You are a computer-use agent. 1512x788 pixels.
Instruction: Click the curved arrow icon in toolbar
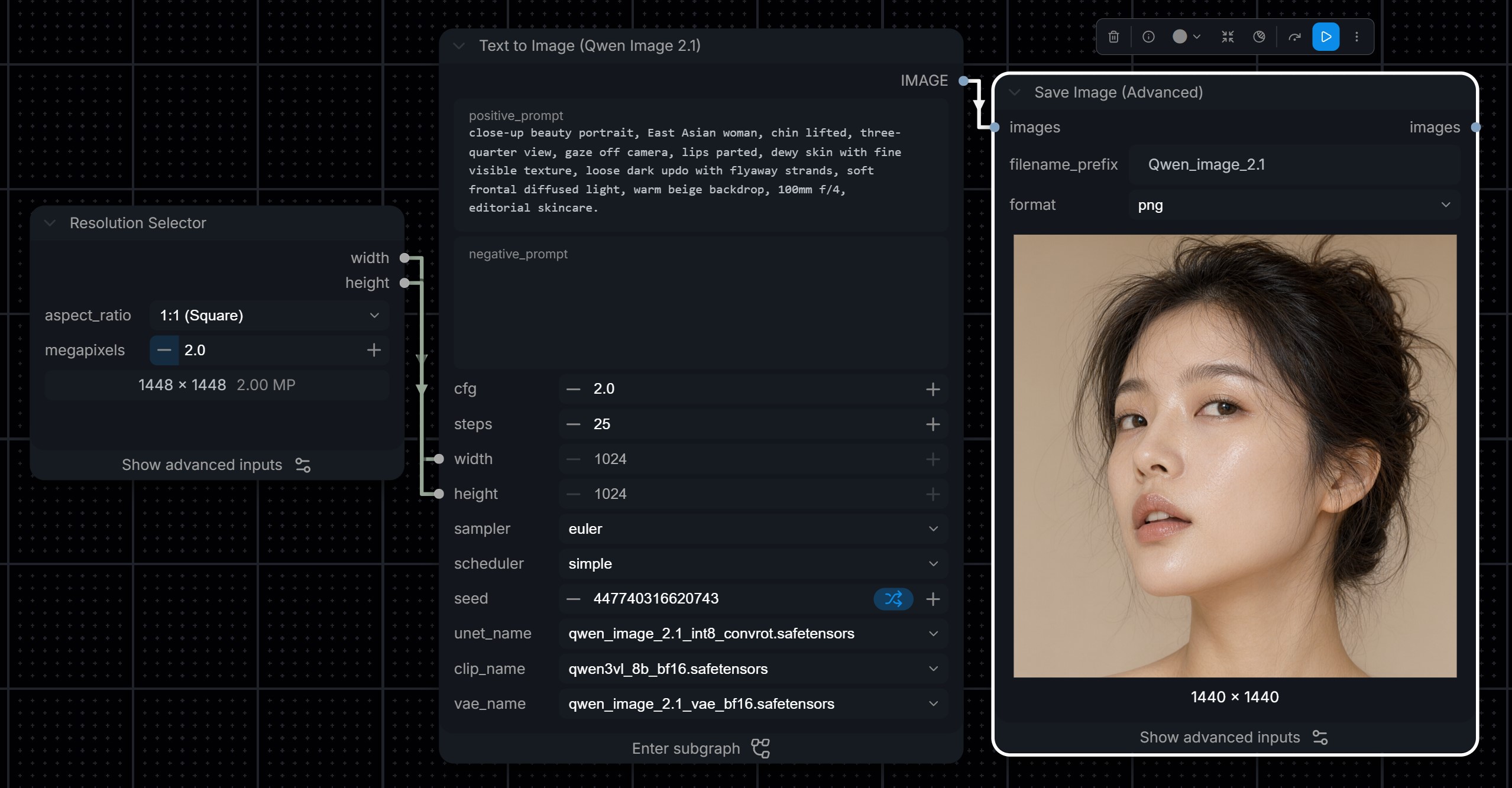pyautogui.click(x=1294, y=37)
